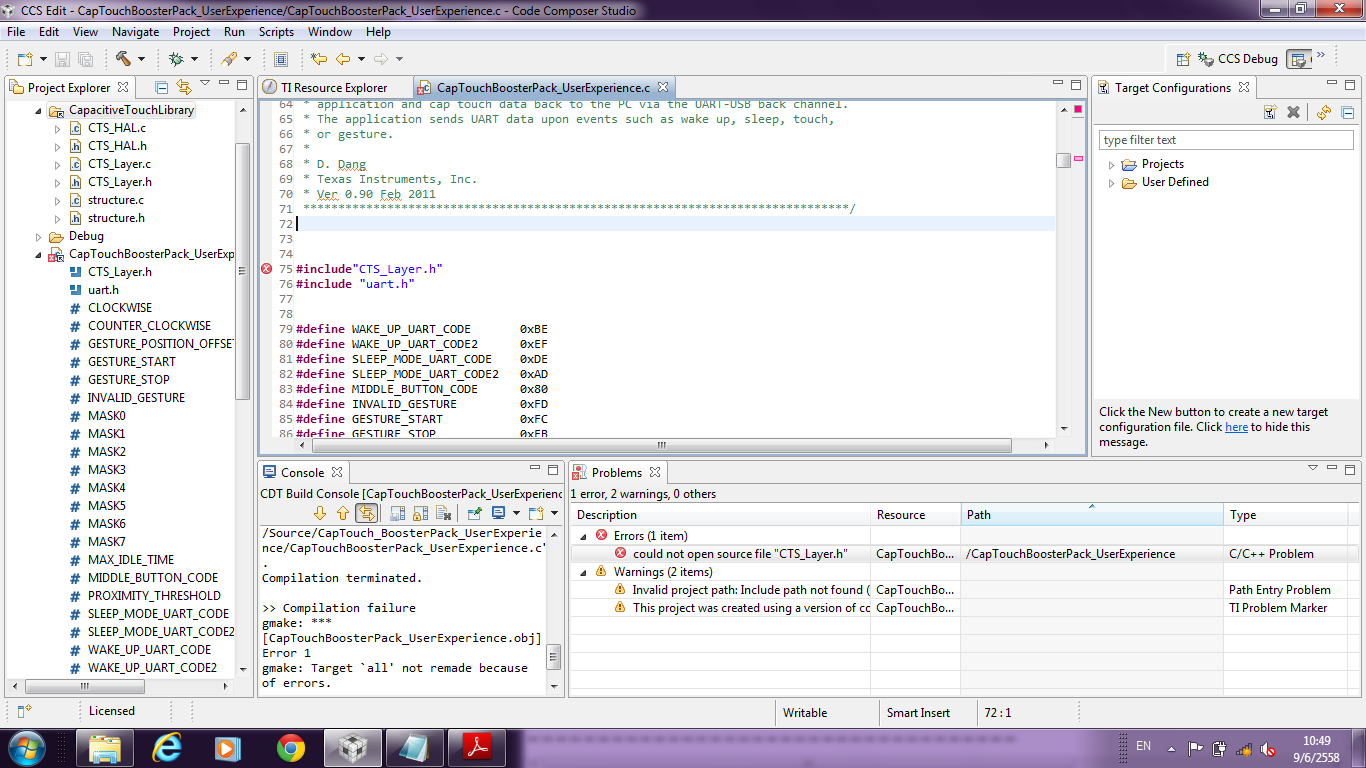
Task: Expand the CTS_HAL.c tree node
Action: 58,129
